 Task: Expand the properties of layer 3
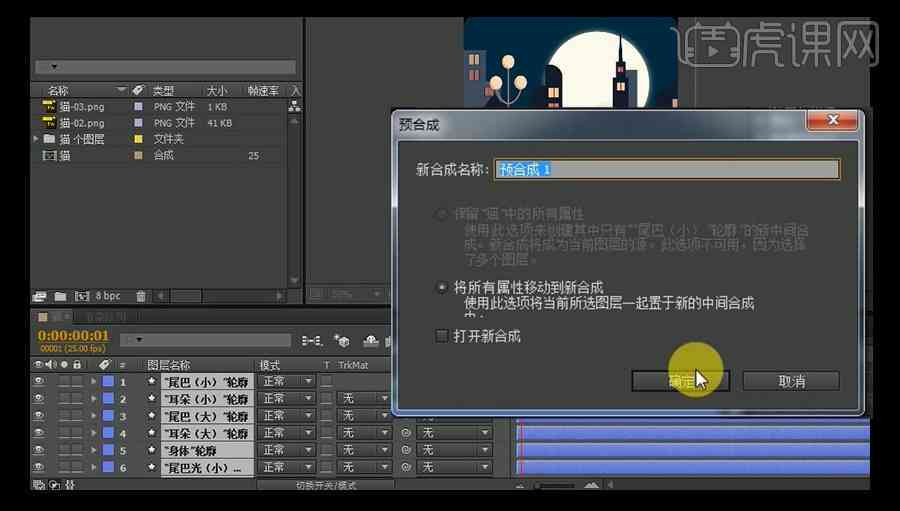pyautogui.click(x=93, y=416)
